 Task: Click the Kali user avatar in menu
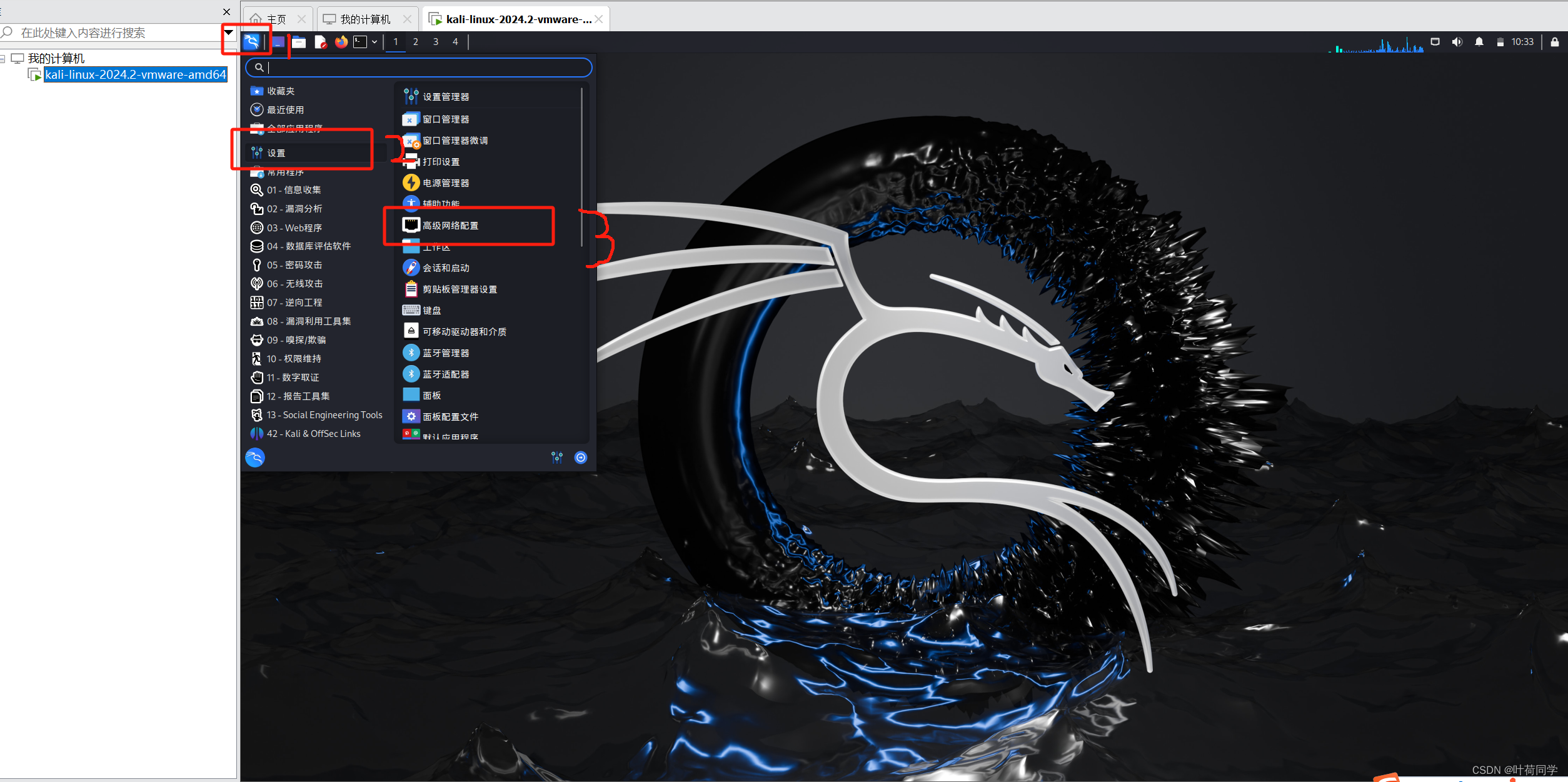(255, 458)
